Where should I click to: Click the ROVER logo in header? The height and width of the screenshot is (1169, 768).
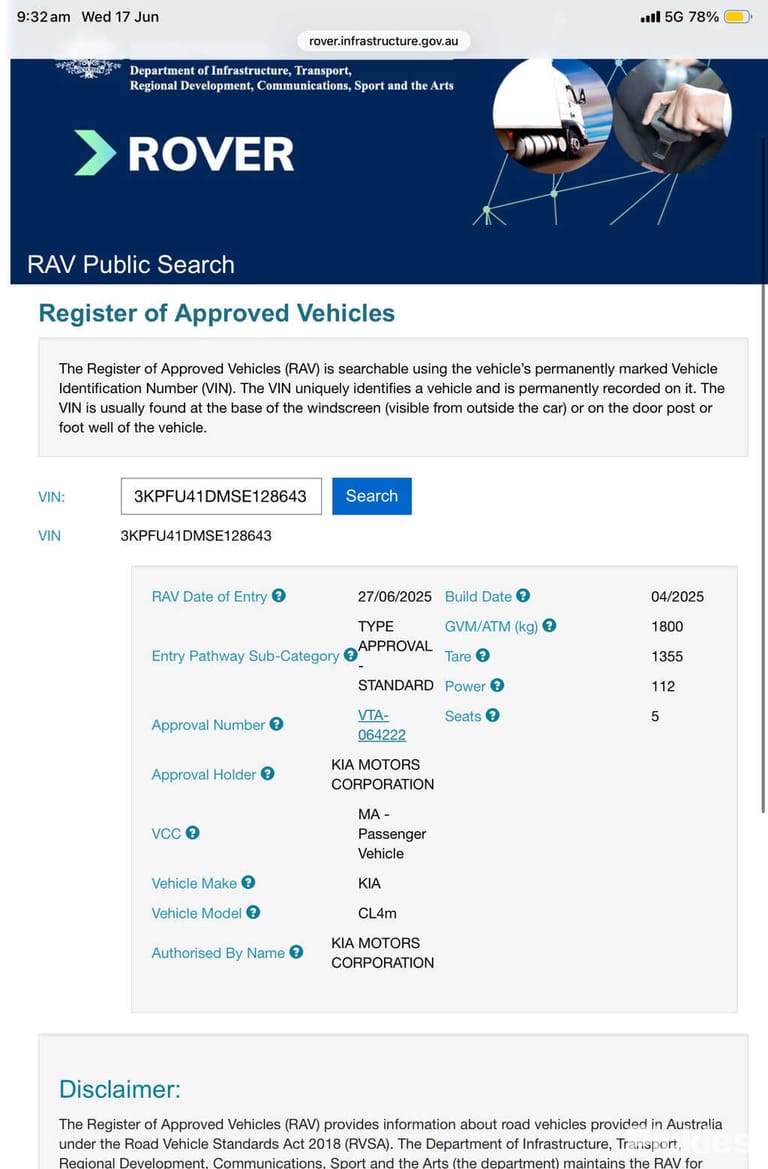click(185, 154)
